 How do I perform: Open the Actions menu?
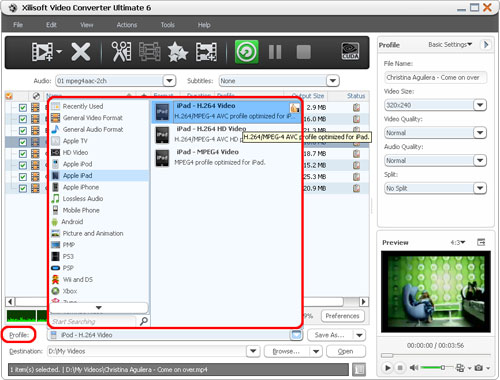[x=127, y=25]
